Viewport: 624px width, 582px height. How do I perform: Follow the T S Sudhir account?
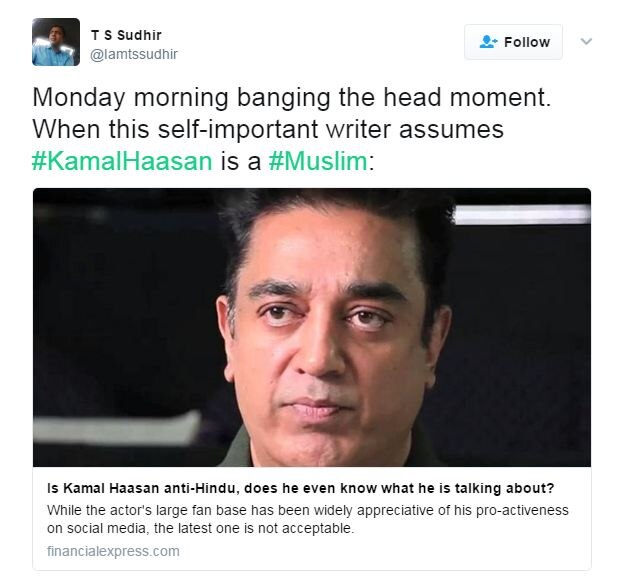point(513,42)
